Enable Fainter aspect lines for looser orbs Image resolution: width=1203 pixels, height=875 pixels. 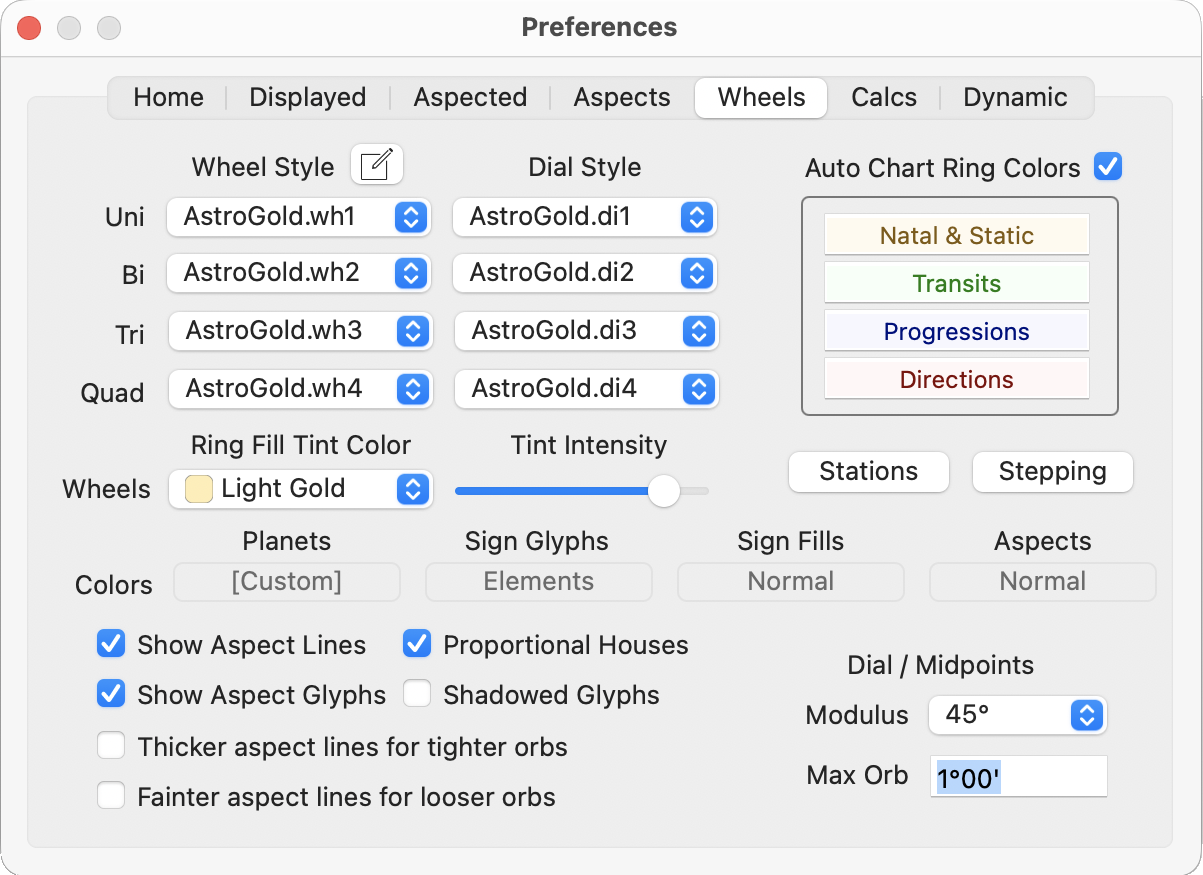click(111, 796)
